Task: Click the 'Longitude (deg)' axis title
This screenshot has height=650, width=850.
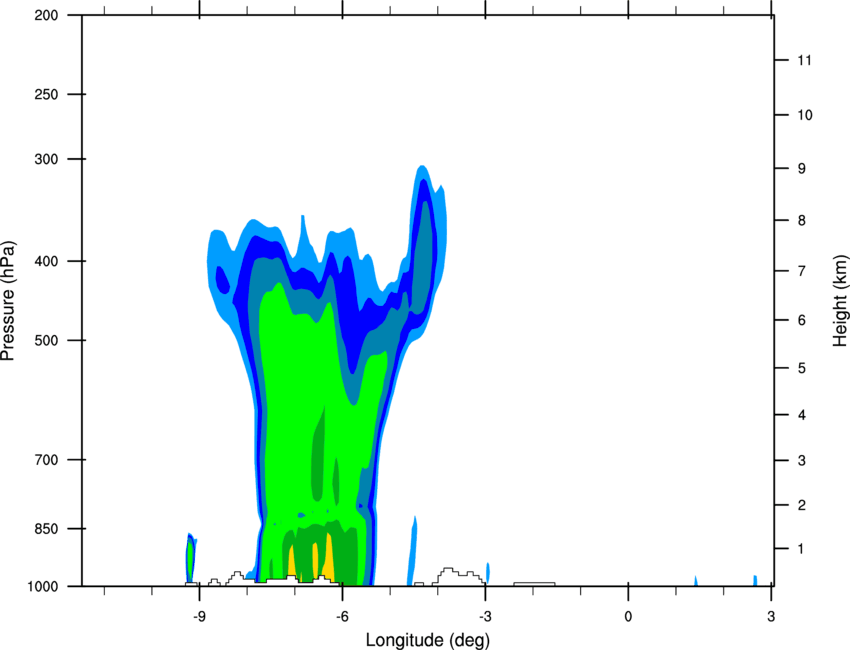Action: pos(428,640)
